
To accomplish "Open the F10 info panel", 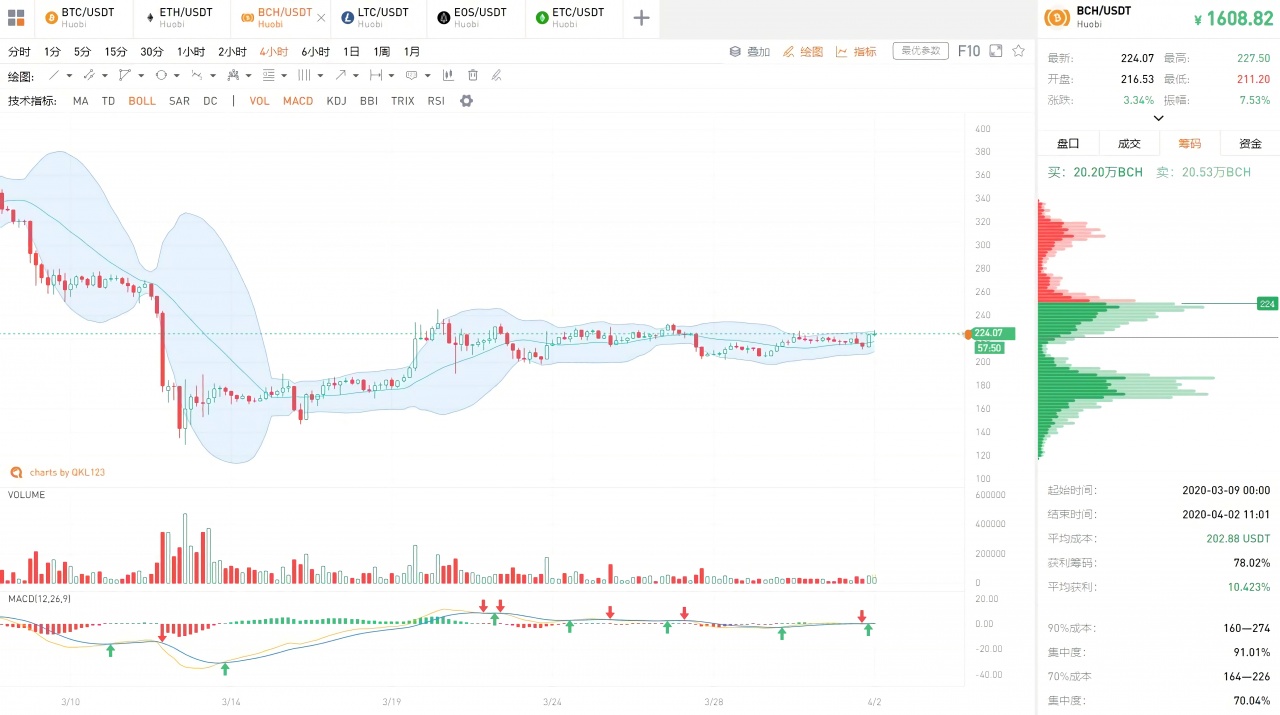I will coord(969,51).
